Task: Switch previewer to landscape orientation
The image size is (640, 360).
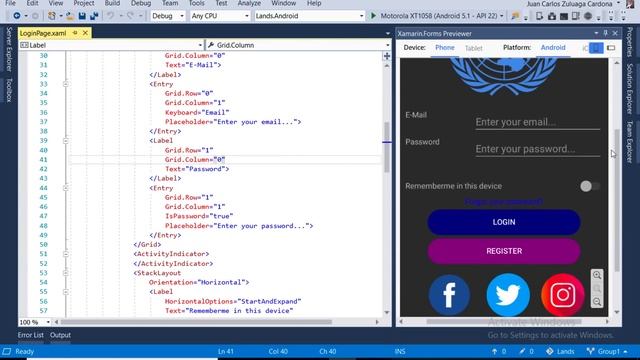Action: pos(611,48)
